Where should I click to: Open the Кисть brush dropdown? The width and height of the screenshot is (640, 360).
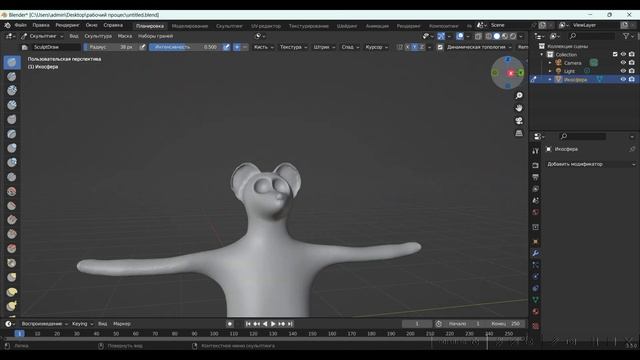click(264, 47)
